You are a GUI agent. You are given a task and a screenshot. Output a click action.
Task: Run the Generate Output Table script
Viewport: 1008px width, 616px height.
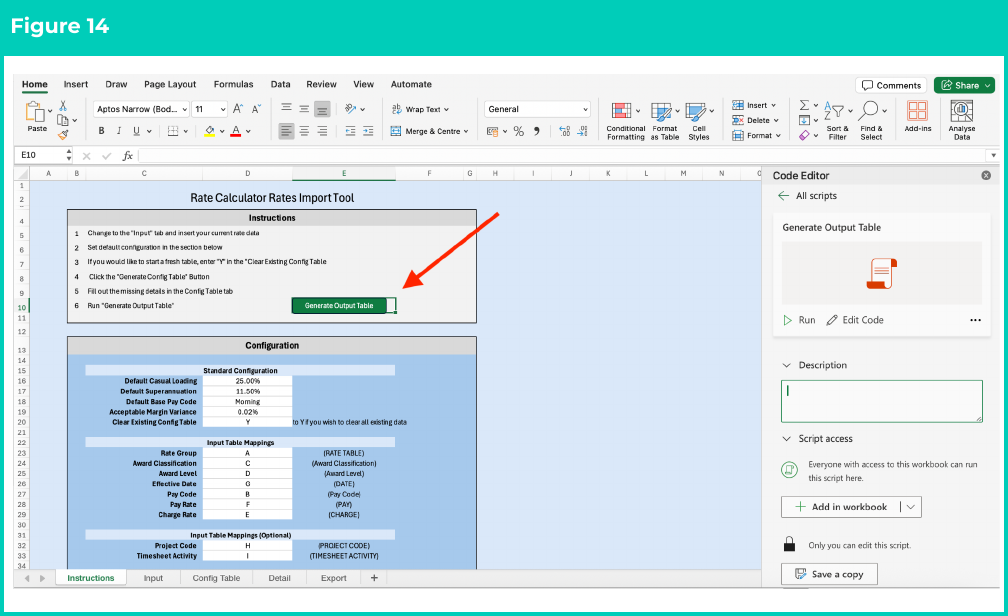(x=799, y=320)
